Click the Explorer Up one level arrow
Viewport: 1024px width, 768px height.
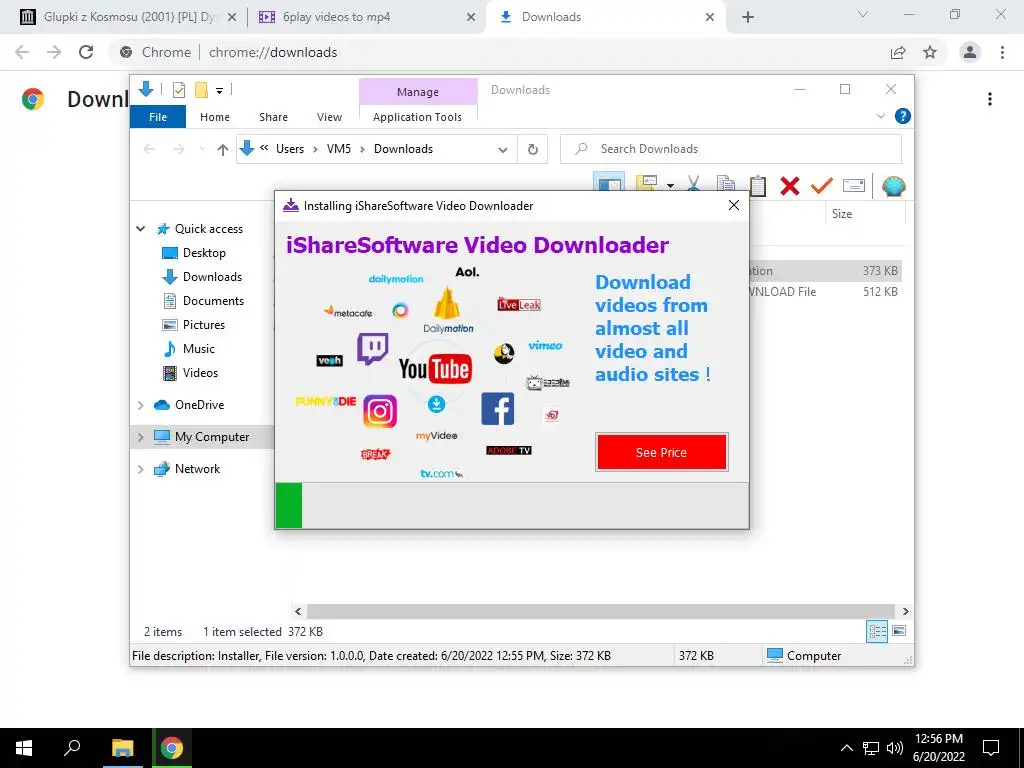point(223,150)
